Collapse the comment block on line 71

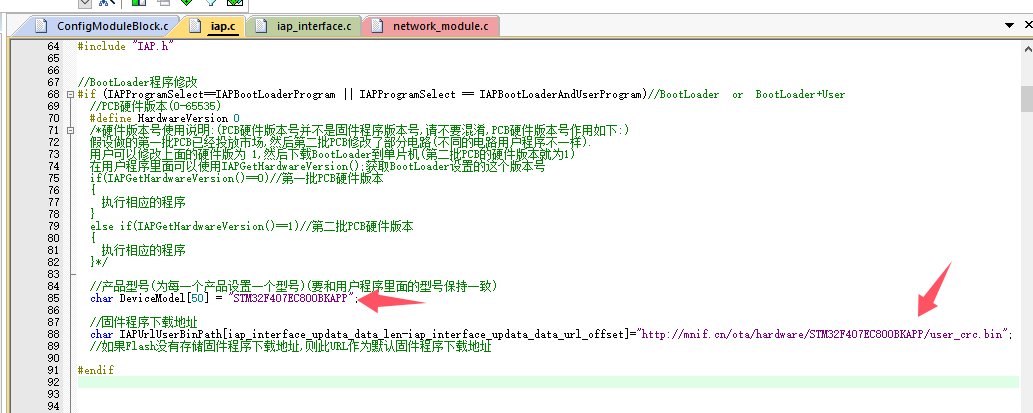point(70,130)
